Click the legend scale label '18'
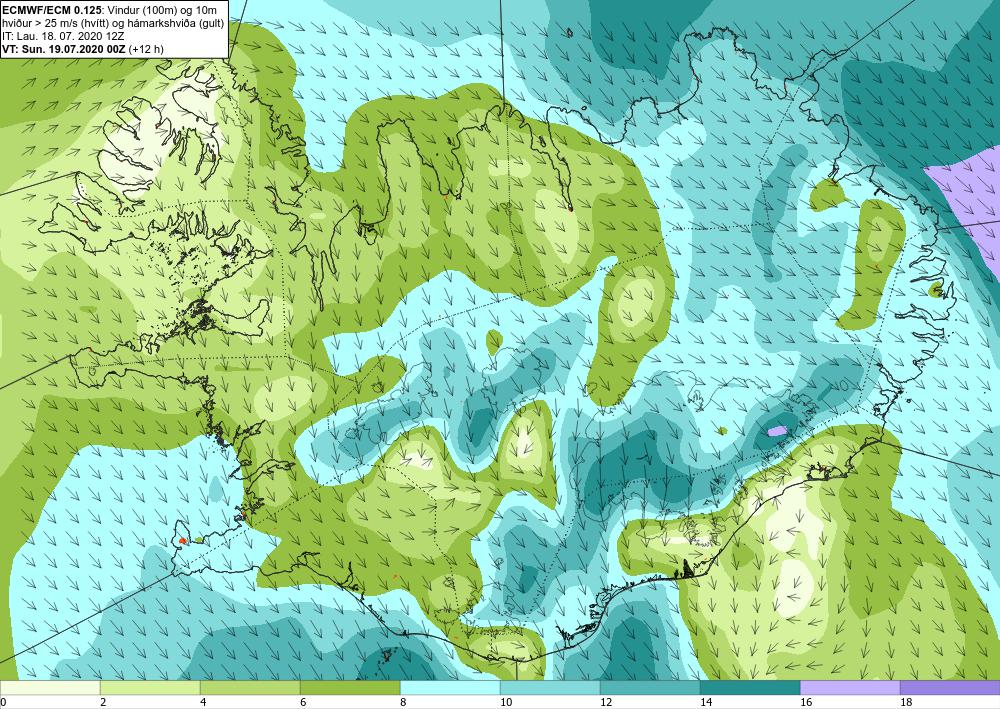Viewport: 1000px width, 709px height. [x=906, y=702]
